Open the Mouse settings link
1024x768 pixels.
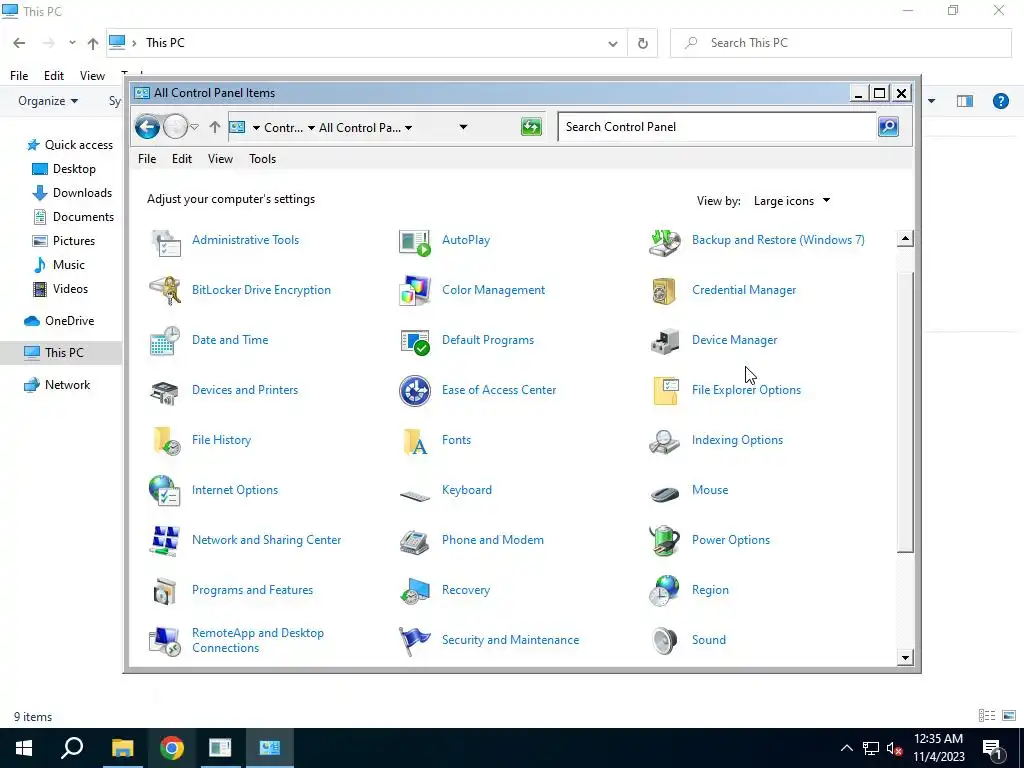coord(710,490)
